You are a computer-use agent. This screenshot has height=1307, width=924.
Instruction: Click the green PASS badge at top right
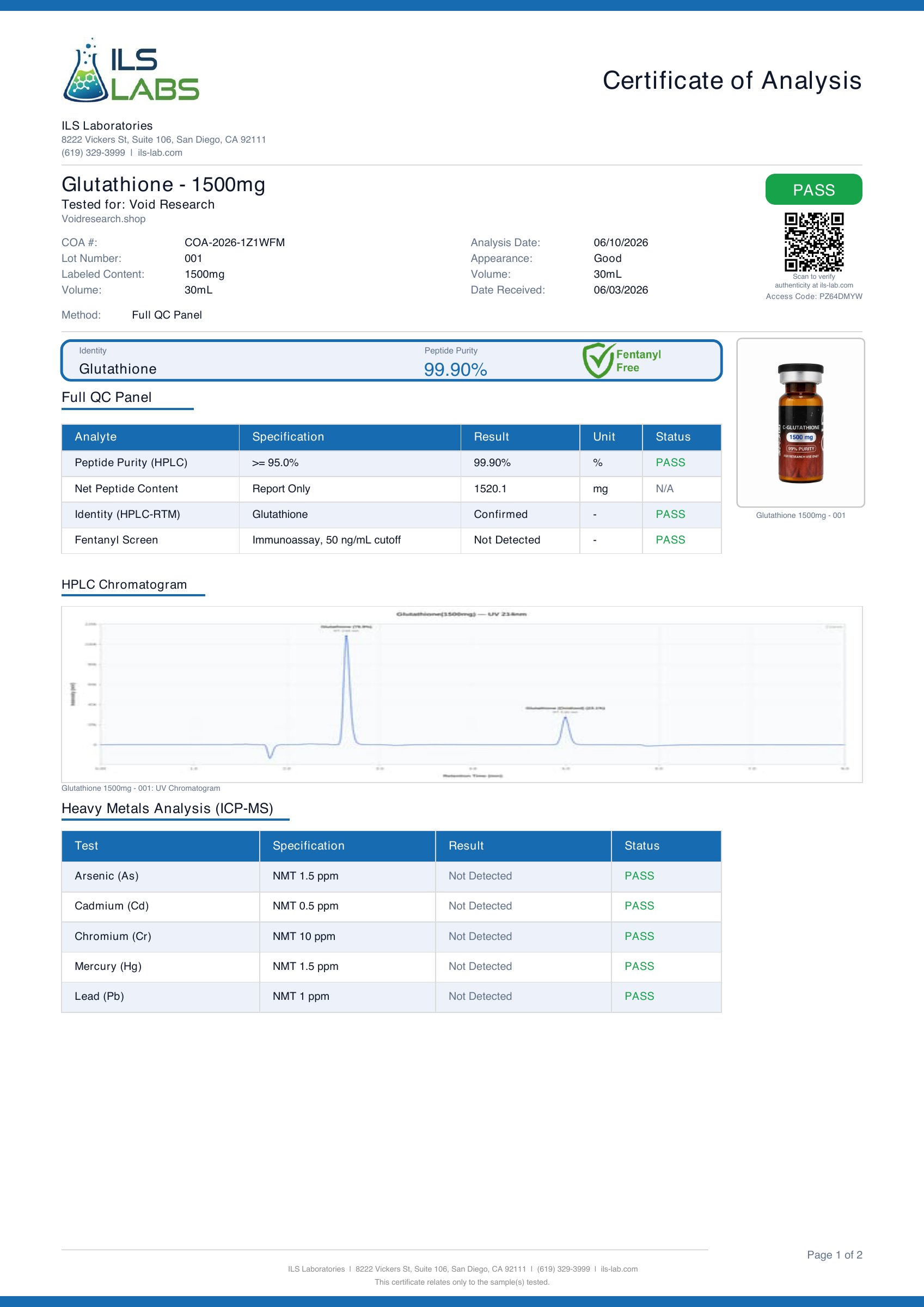813,190
